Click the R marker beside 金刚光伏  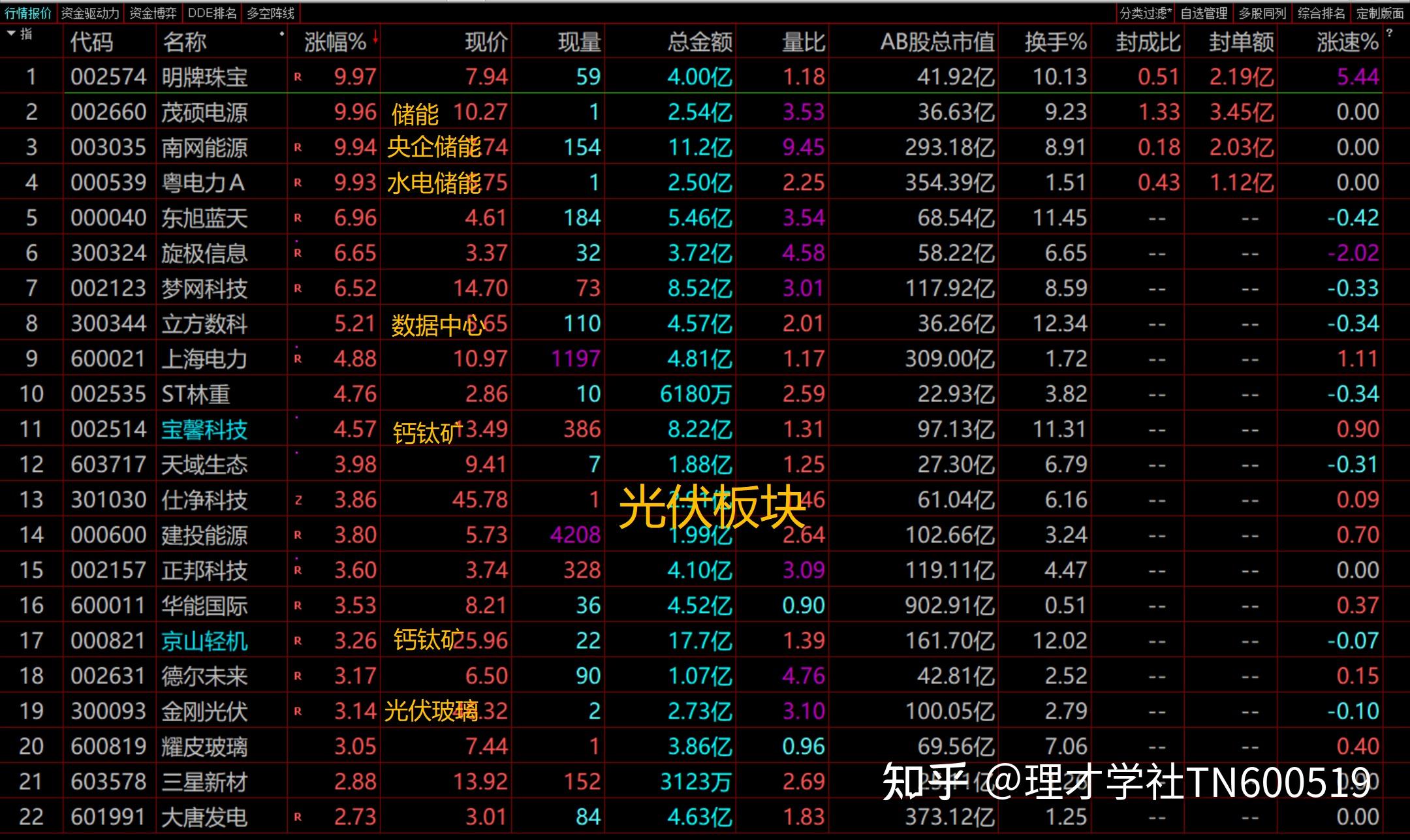coord(298,711)
